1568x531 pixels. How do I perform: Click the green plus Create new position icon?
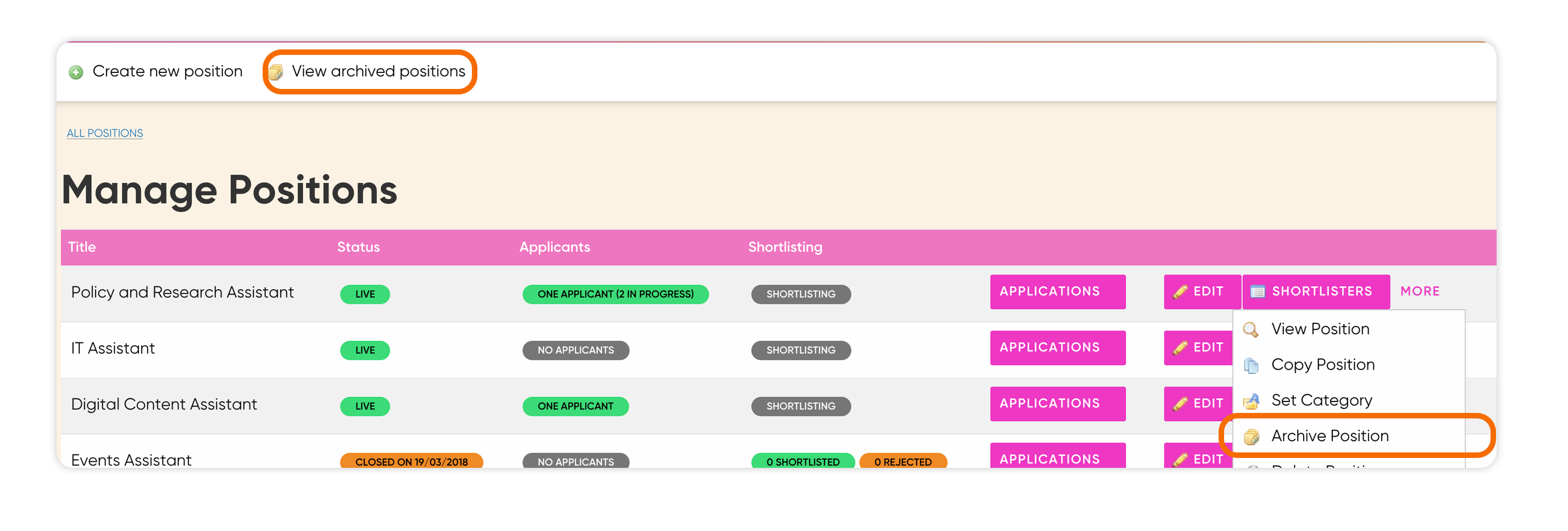76,72
